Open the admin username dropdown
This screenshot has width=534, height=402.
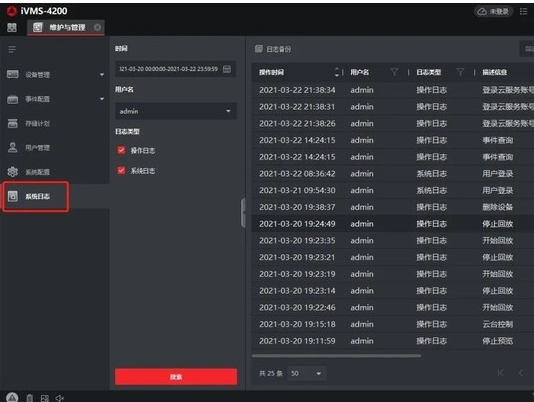click(175, 111)
